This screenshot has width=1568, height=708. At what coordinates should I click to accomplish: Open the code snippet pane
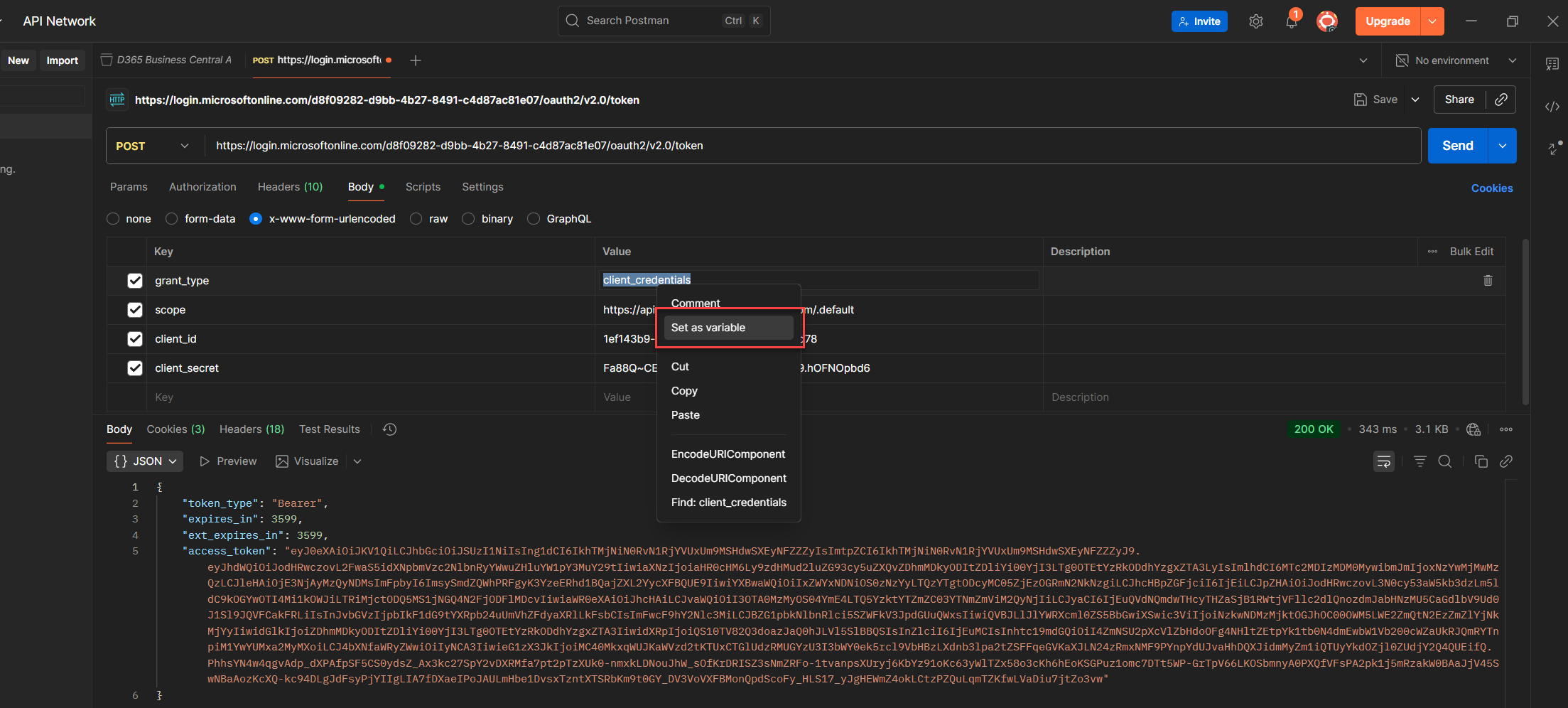tap(1552, 107)
